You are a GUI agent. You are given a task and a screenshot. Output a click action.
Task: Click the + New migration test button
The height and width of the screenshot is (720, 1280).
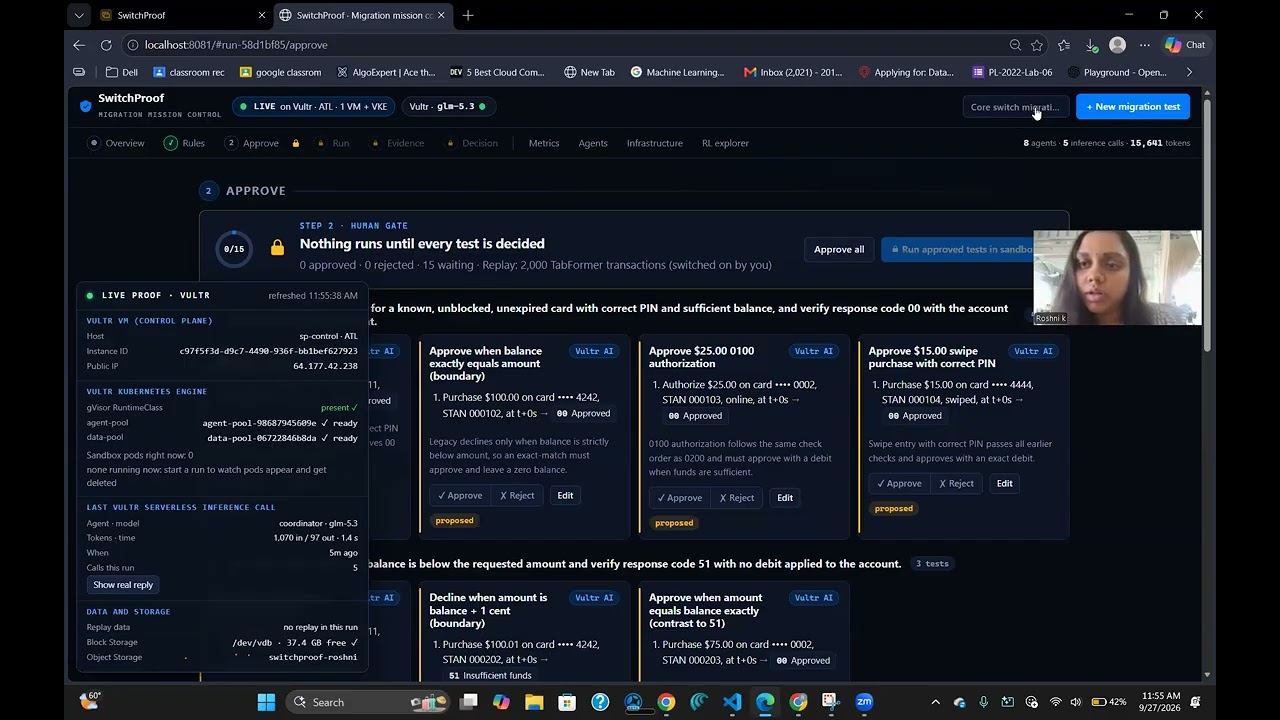[x=1133, y=107]
